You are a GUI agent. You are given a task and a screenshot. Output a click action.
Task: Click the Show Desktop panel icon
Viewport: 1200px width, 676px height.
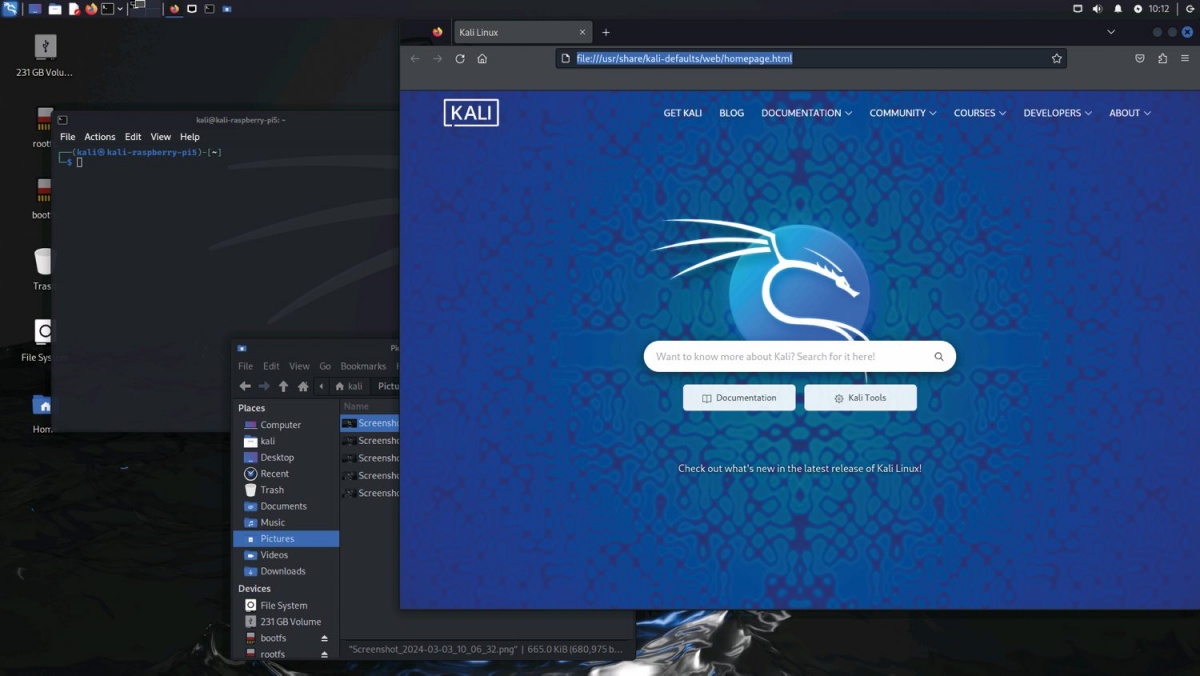click(35, 9)
